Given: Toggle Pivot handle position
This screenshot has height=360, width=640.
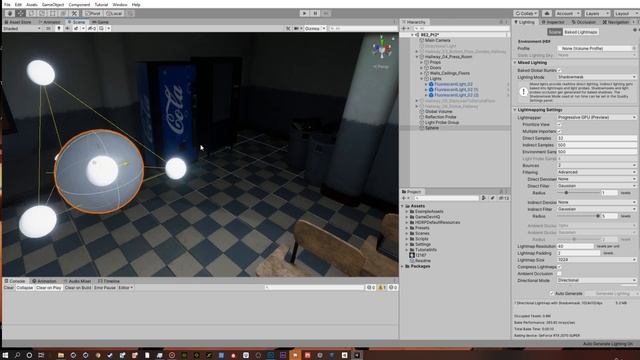Looking at the screenshot, I should 93,13.
